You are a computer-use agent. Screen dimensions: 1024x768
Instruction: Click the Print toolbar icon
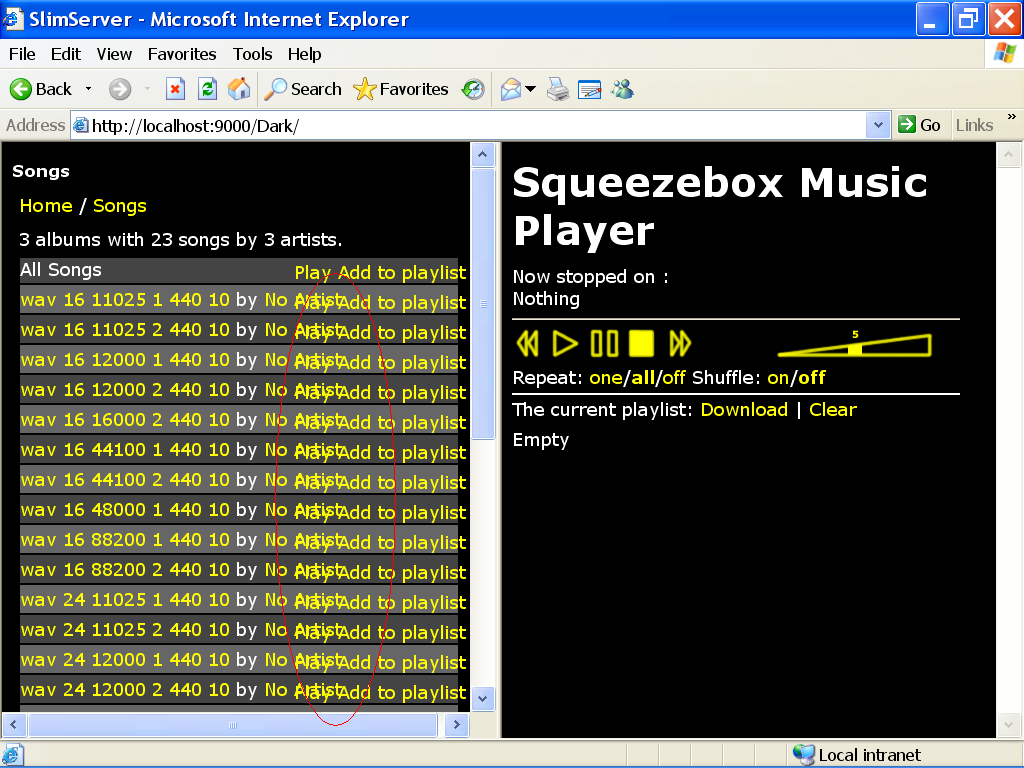coord(558,89)
